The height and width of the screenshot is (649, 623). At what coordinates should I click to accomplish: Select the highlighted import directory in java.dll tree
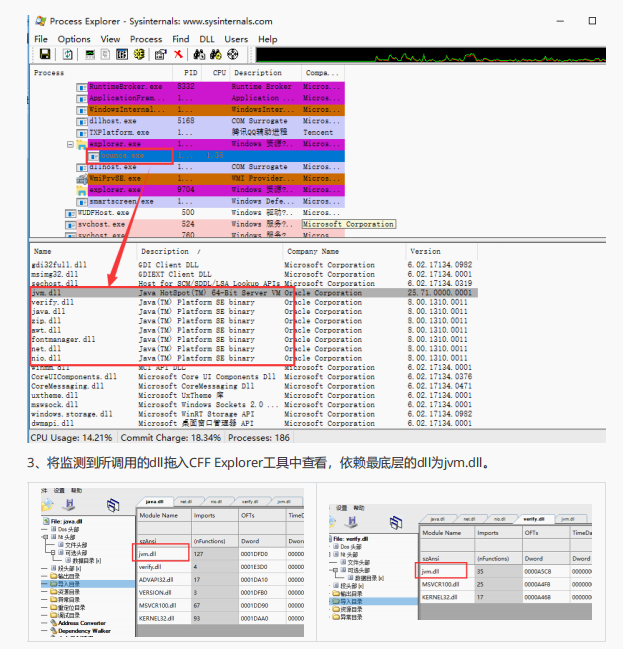tap(88, 584)
